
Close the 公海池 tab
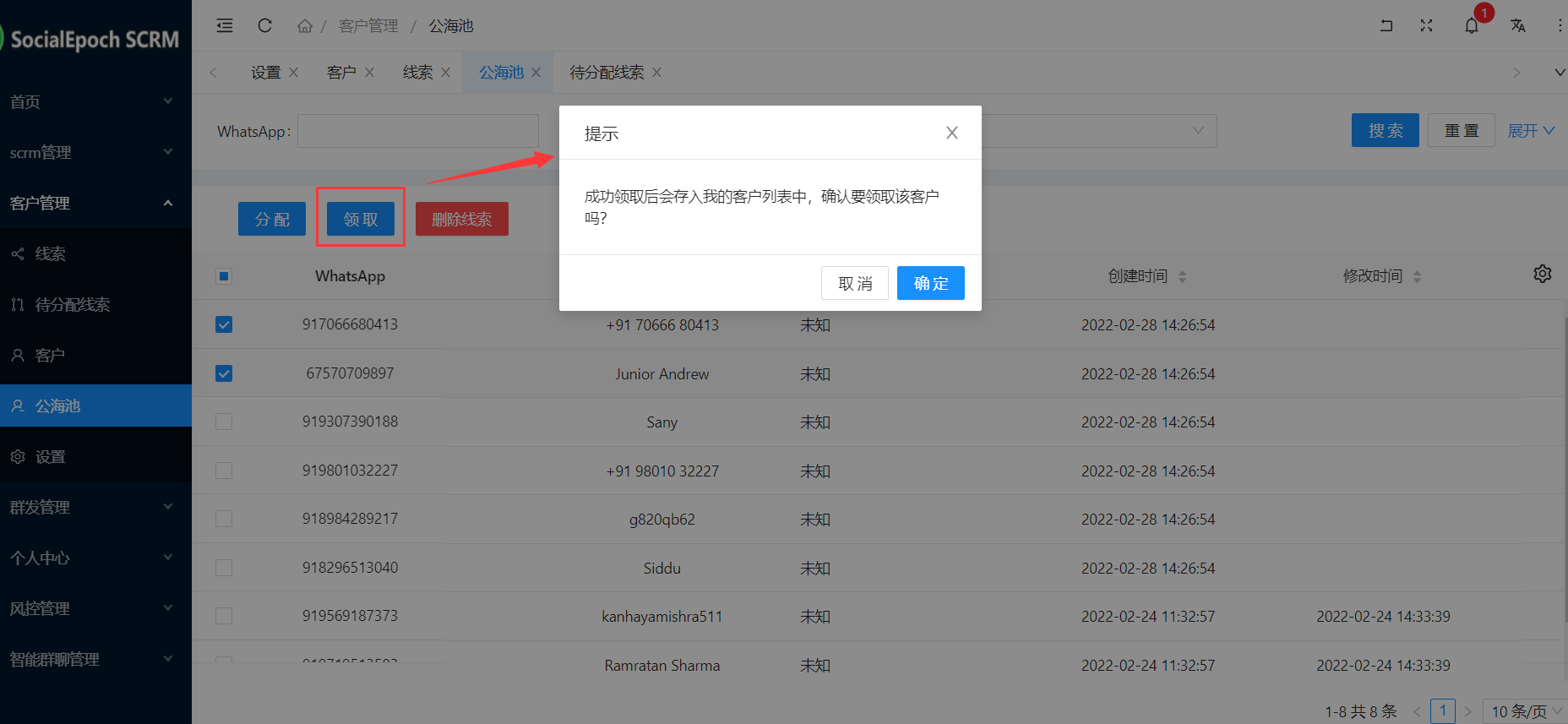[x=536, y=73]
